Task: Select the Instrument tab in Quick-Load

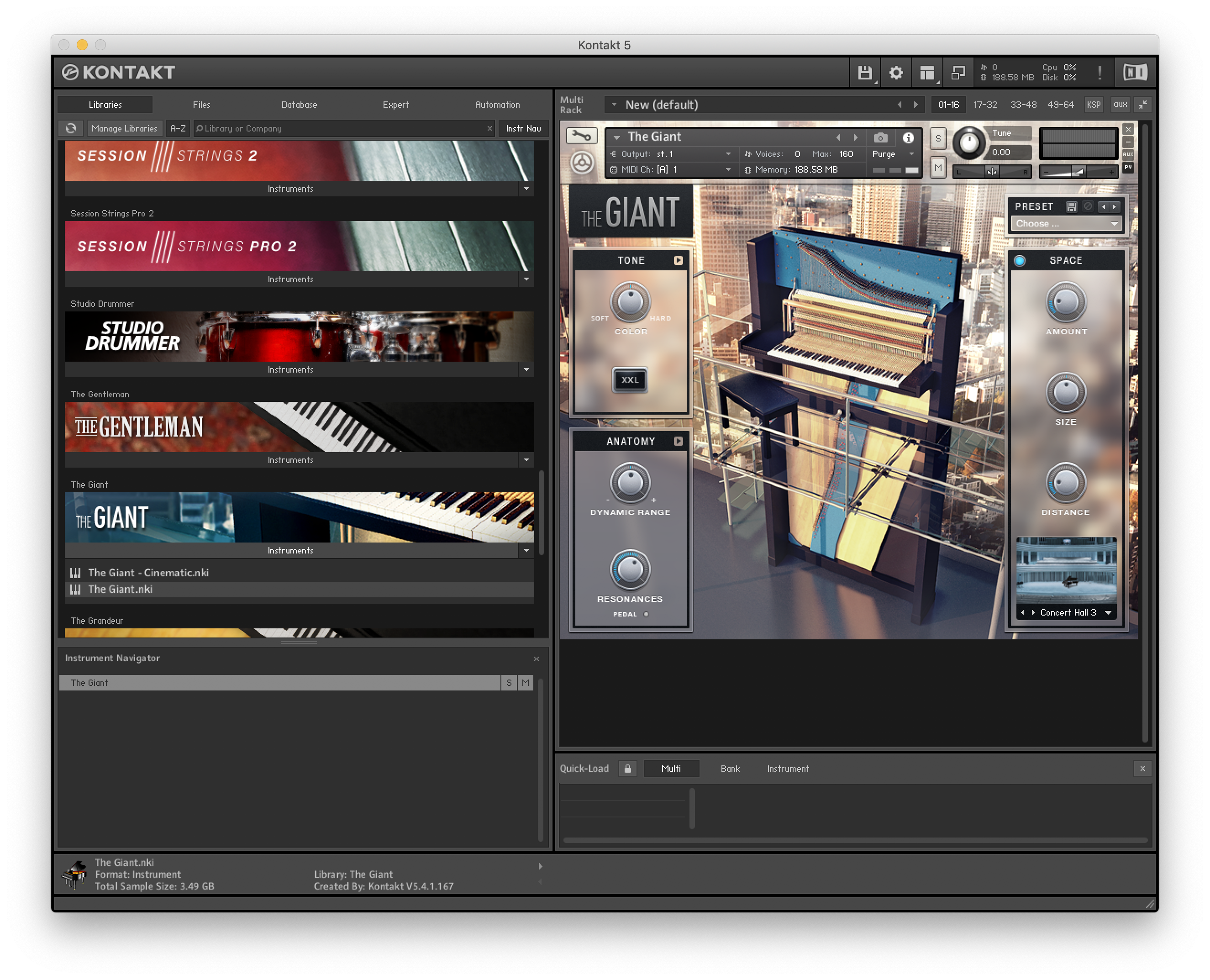Action: click(787, 768)
